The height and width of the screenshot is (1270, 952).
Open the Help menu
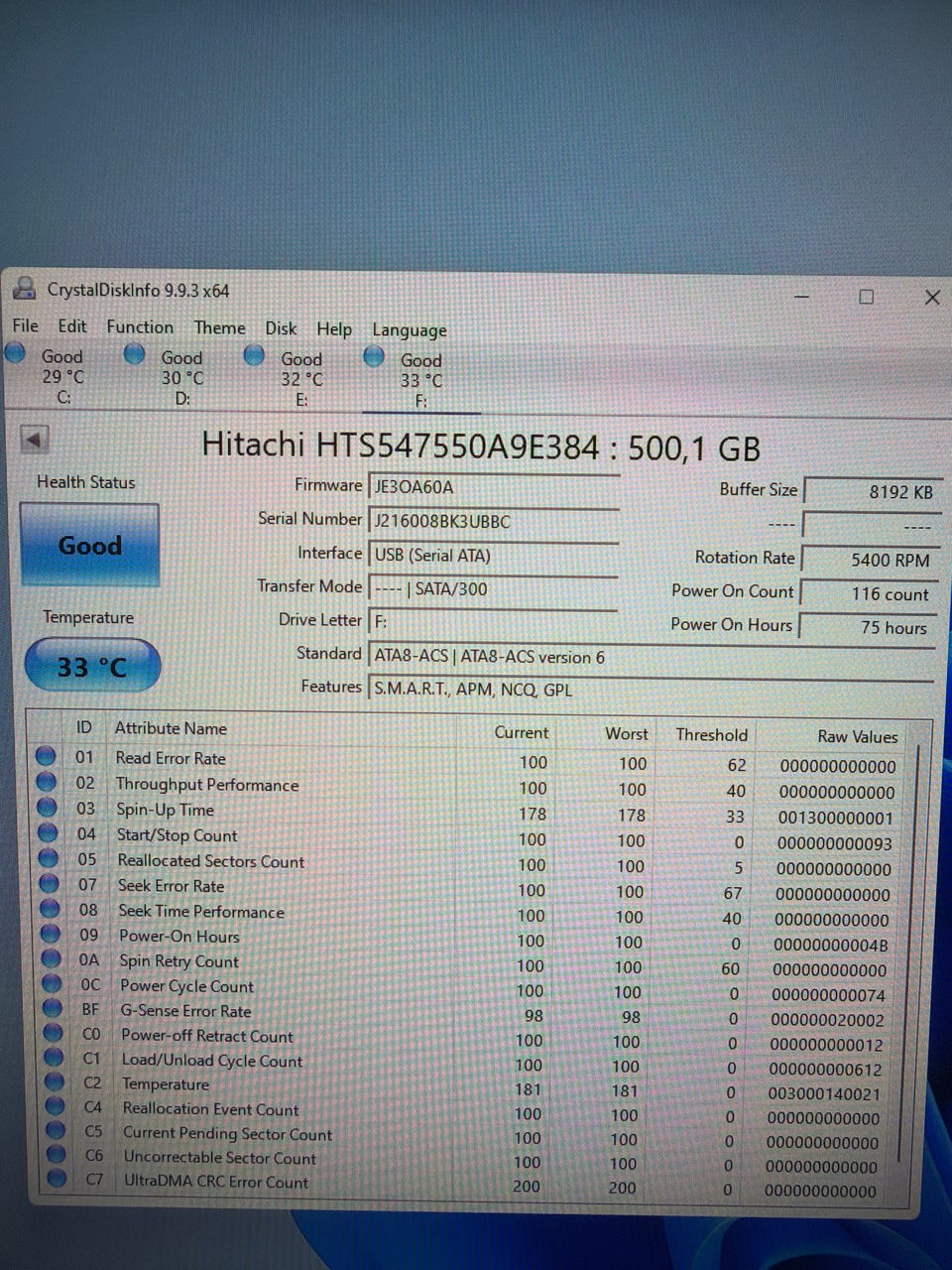click(x=334, y=328)
